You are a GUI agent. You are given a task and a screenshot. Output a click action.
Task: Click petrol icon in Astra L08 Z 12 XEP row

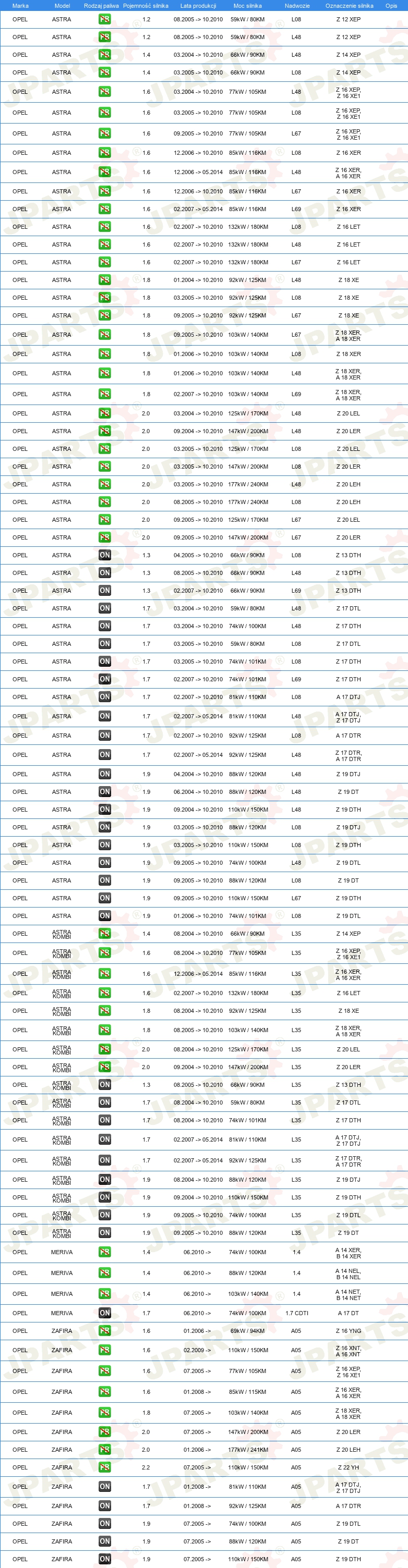105,19
